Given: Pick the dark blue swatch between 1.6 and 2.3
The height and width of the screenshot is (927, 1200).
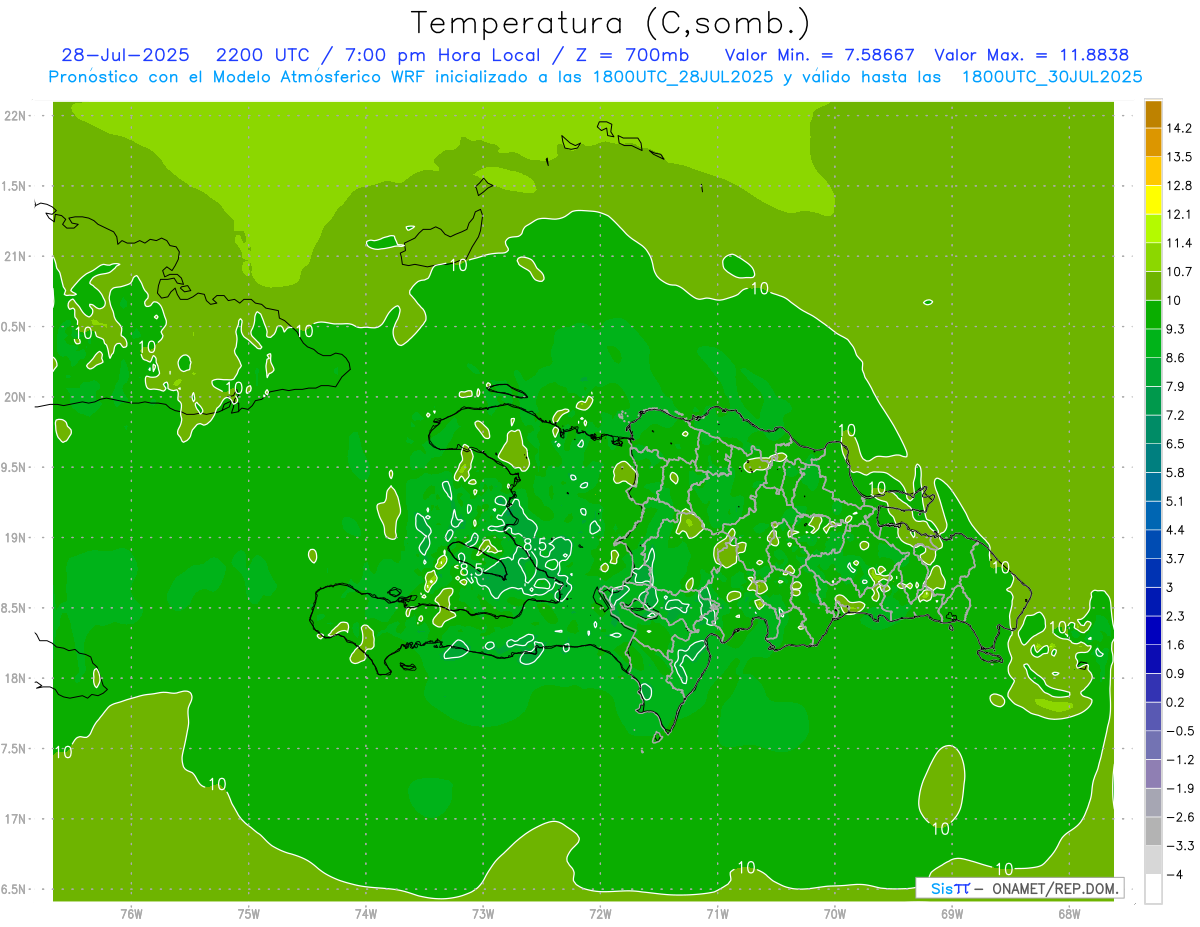Looking at the screenshot, I should pos(1153,630).
